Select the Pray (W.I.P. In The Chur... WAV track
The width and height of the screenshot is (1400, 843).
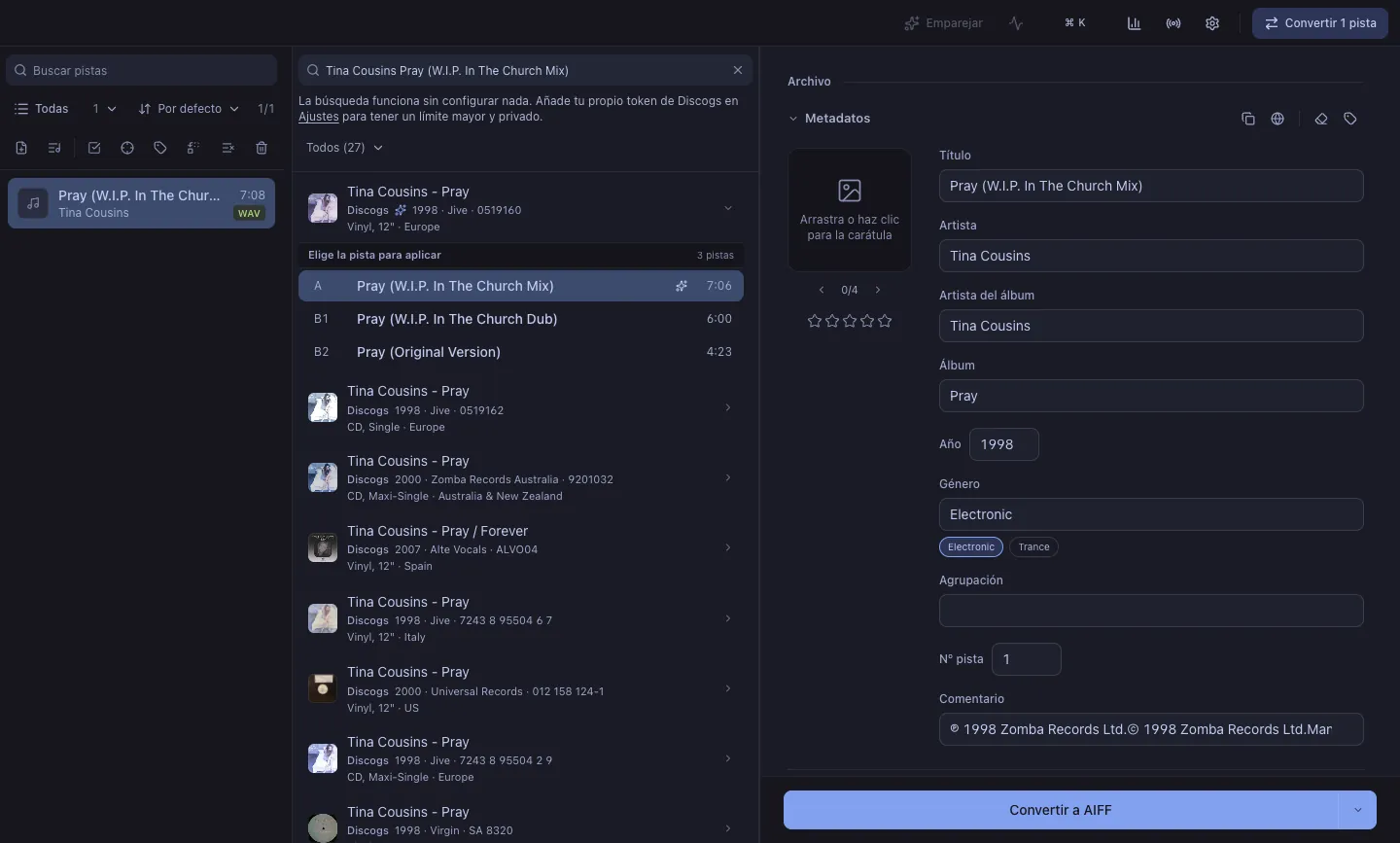pos(142,203)
